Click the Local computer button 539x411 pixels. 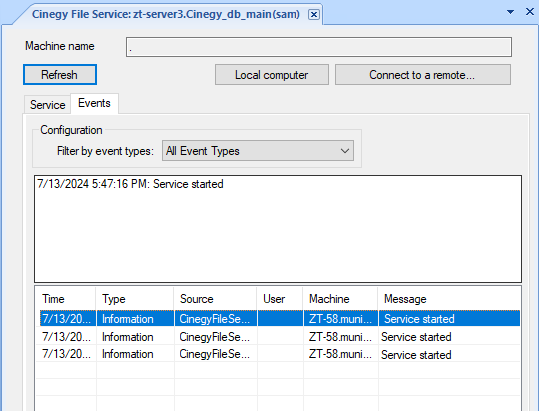coord(272,75)
